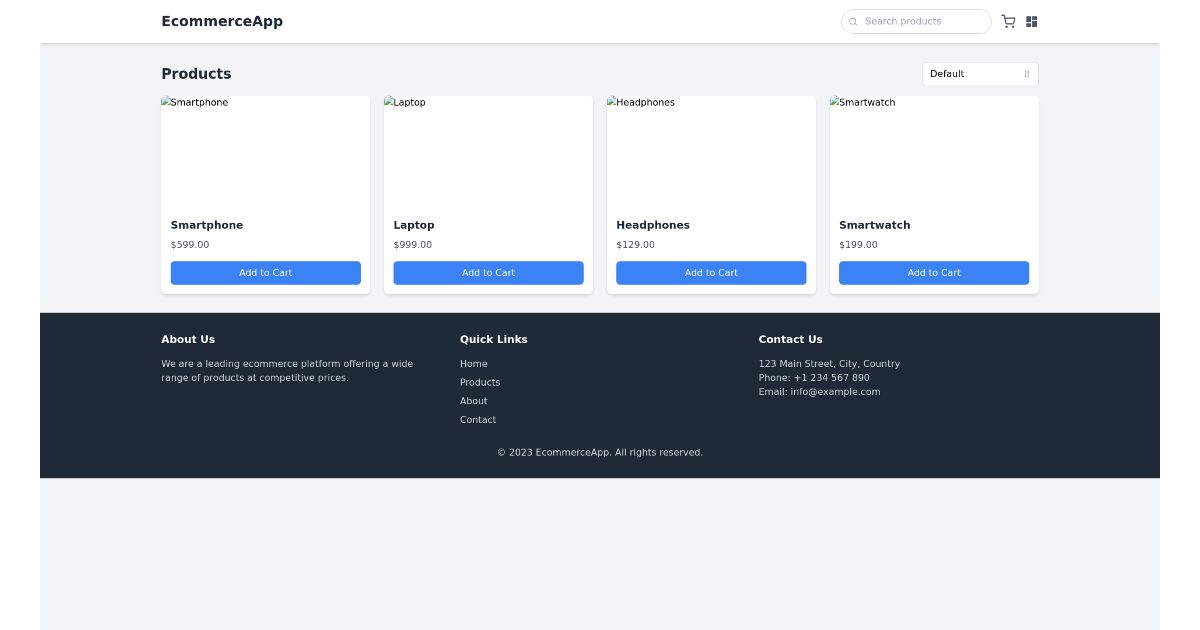1200x630 pixels.
Task: Add the Headphones to the cart
Action: (710, 272)
